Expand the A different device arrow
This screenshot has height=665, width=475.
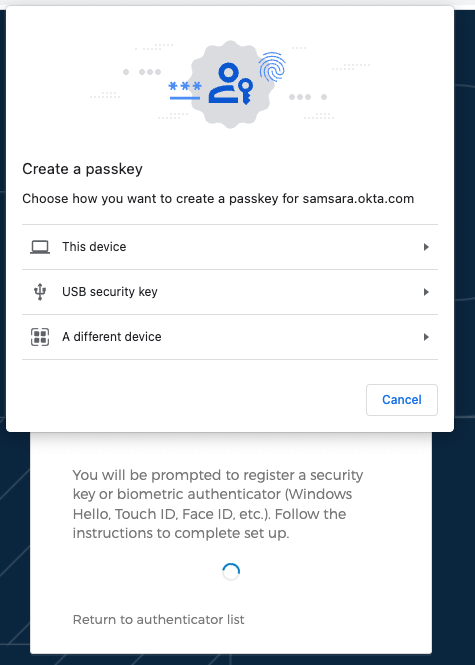[x=426, y=337]
